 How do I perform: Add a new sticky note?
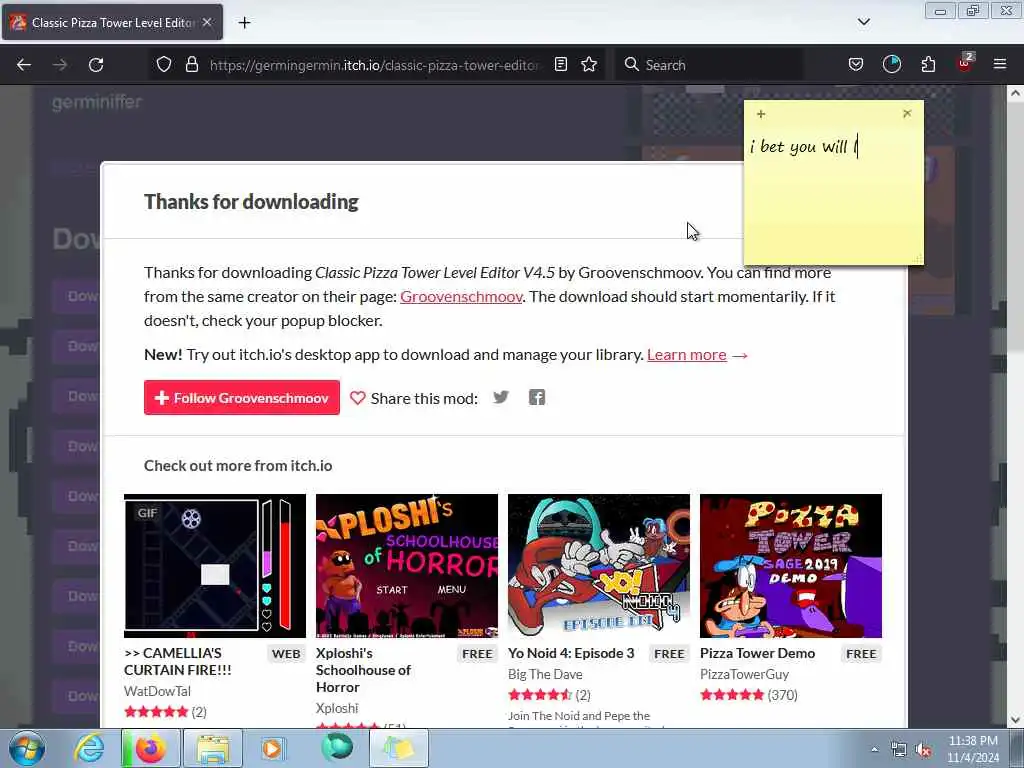click(761, 114)
